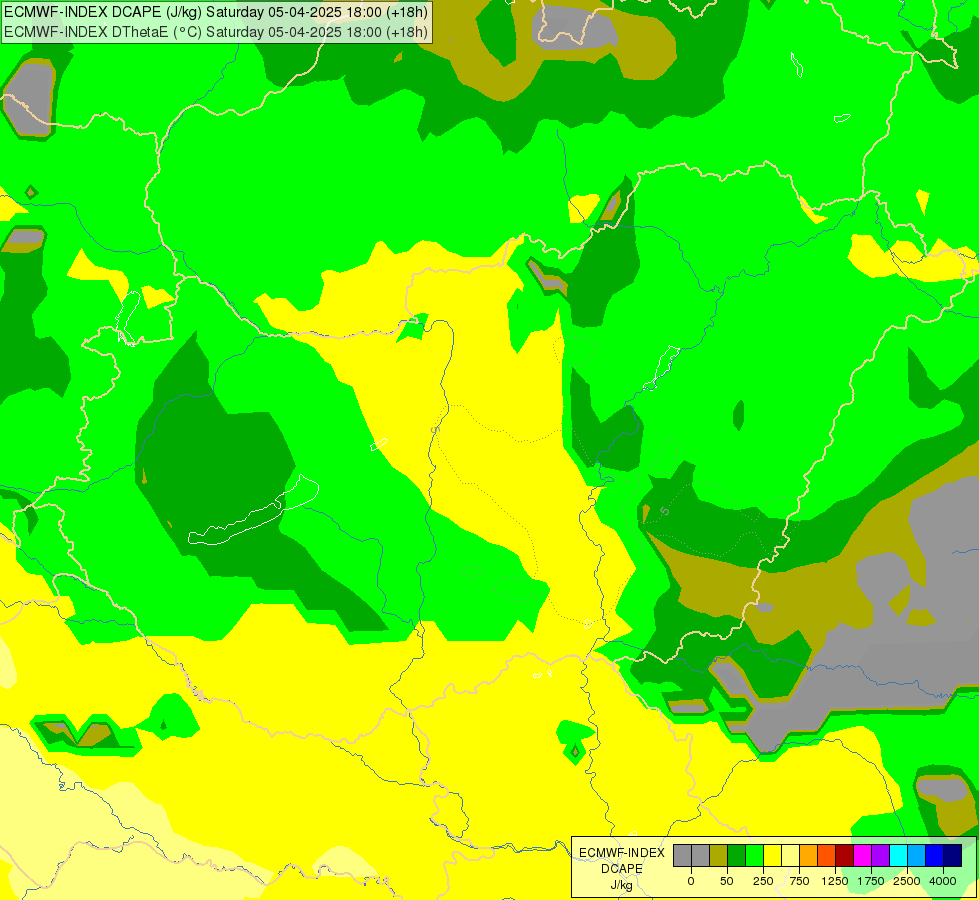Click the legend's J/kg unit label
Viewport: 979px width, 900px height.
click(622, 886)
